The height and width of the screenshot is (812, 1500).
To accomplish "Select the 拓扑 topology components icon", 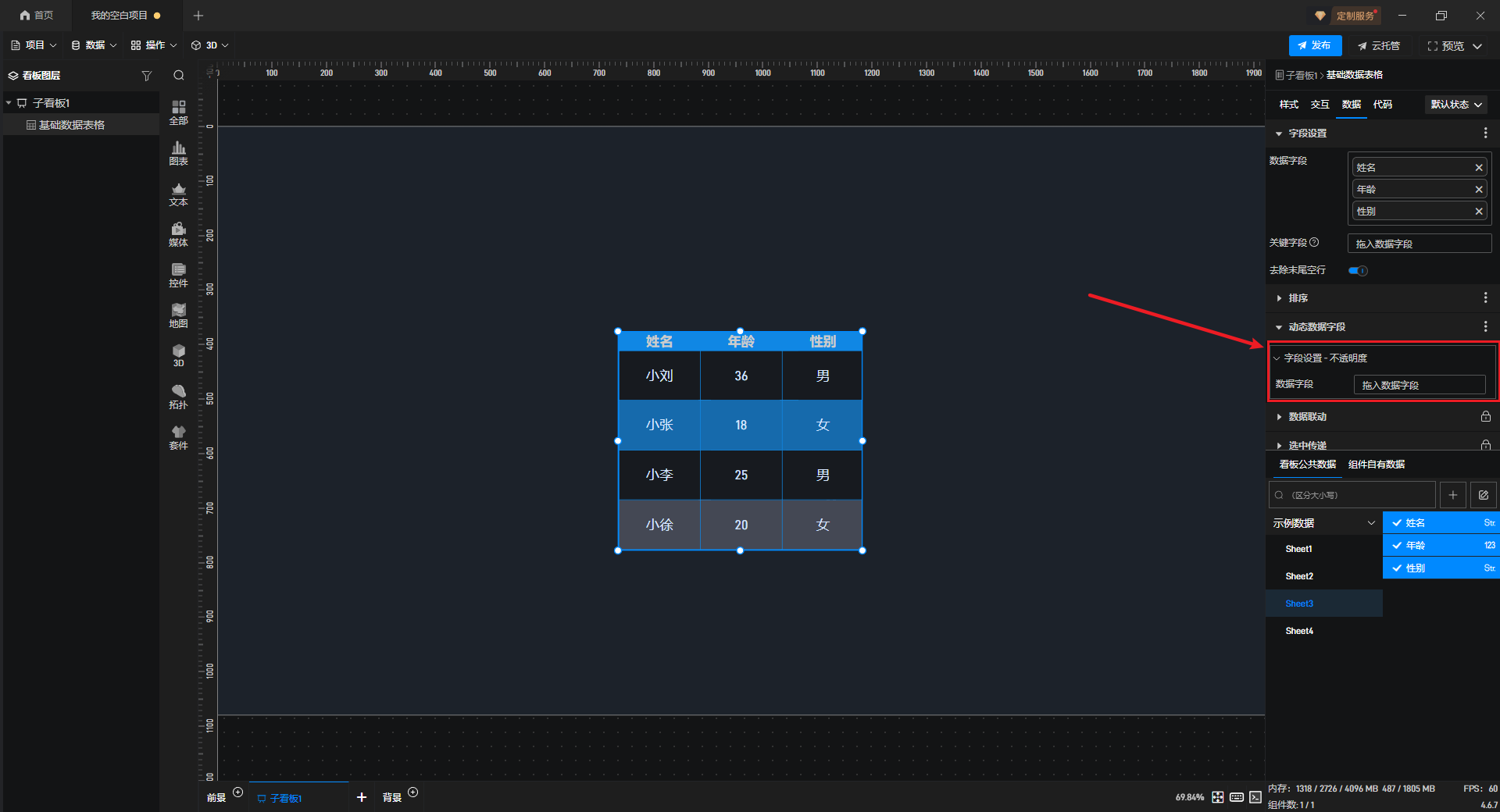I will click(x=178, y=397).
